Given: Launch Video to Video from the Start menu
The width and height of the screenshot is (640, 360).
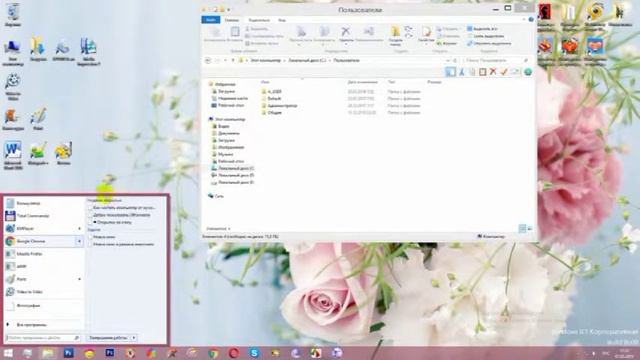Looking at the screenshot, I should click(x=44, y=292).
